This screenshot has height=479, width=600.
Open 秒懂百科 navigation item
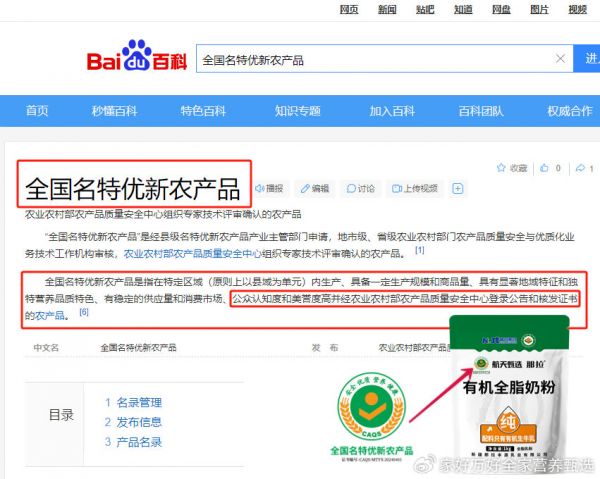pos(114,111)
